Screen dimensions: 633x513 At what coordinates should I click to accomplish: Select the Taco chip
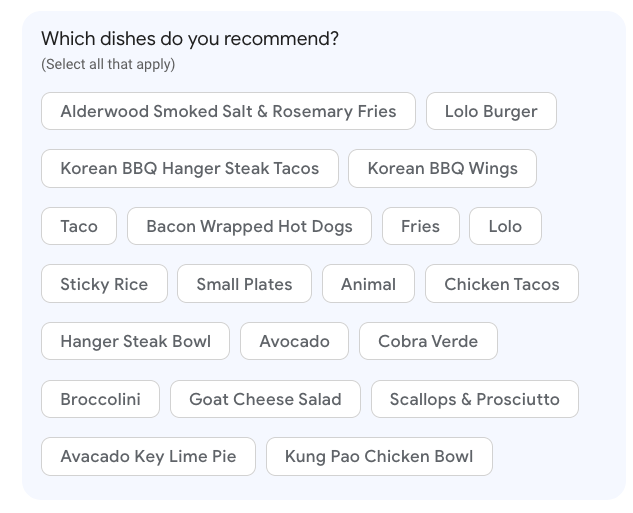[79, 226]
